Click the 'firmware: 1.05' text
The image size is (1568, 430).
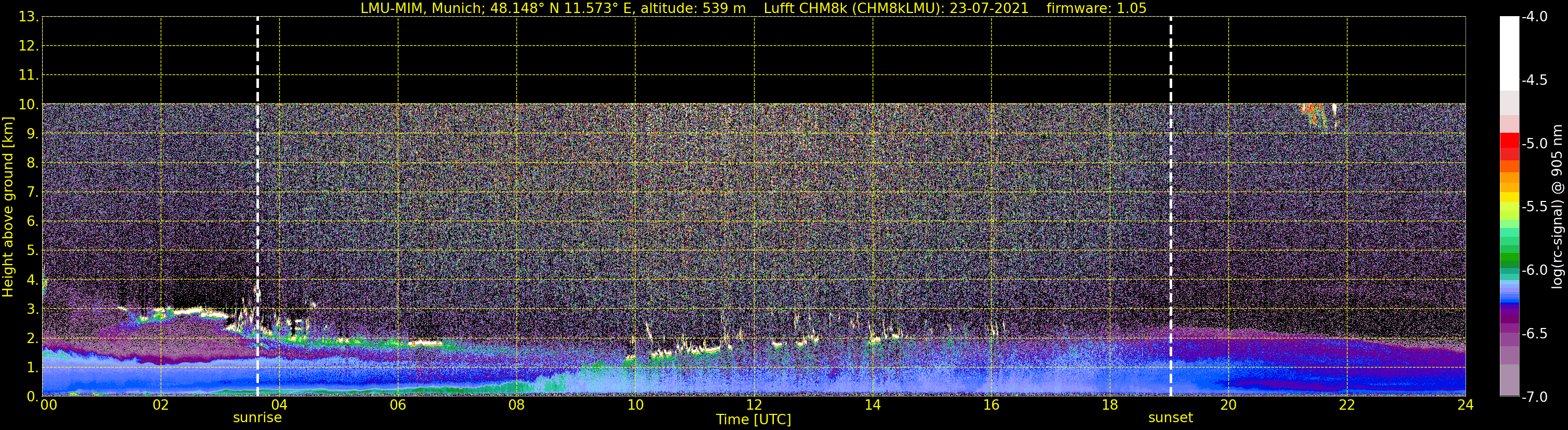coord(1096,8)
